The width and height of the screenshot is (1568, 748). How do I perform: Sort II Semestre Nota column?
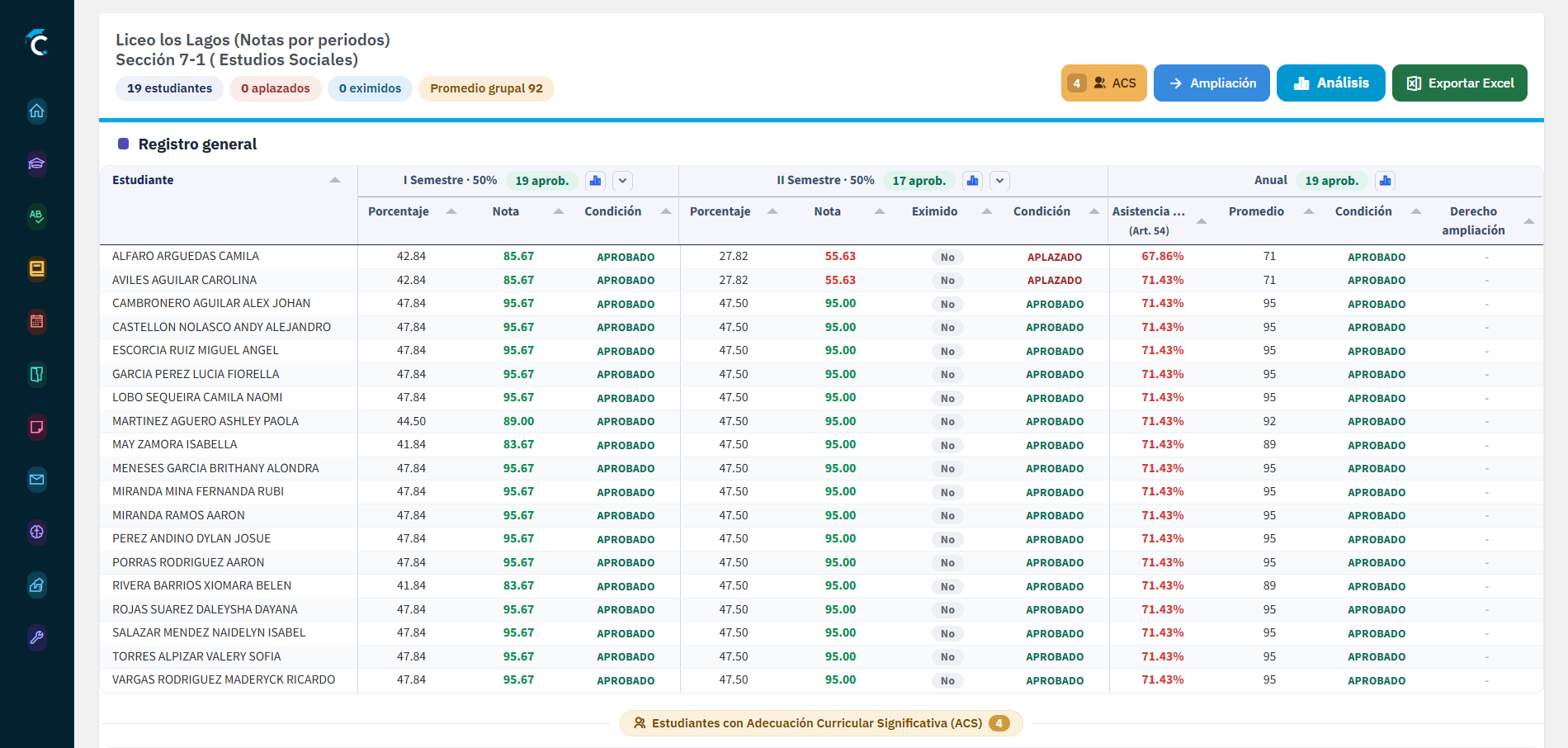(880, 211)
